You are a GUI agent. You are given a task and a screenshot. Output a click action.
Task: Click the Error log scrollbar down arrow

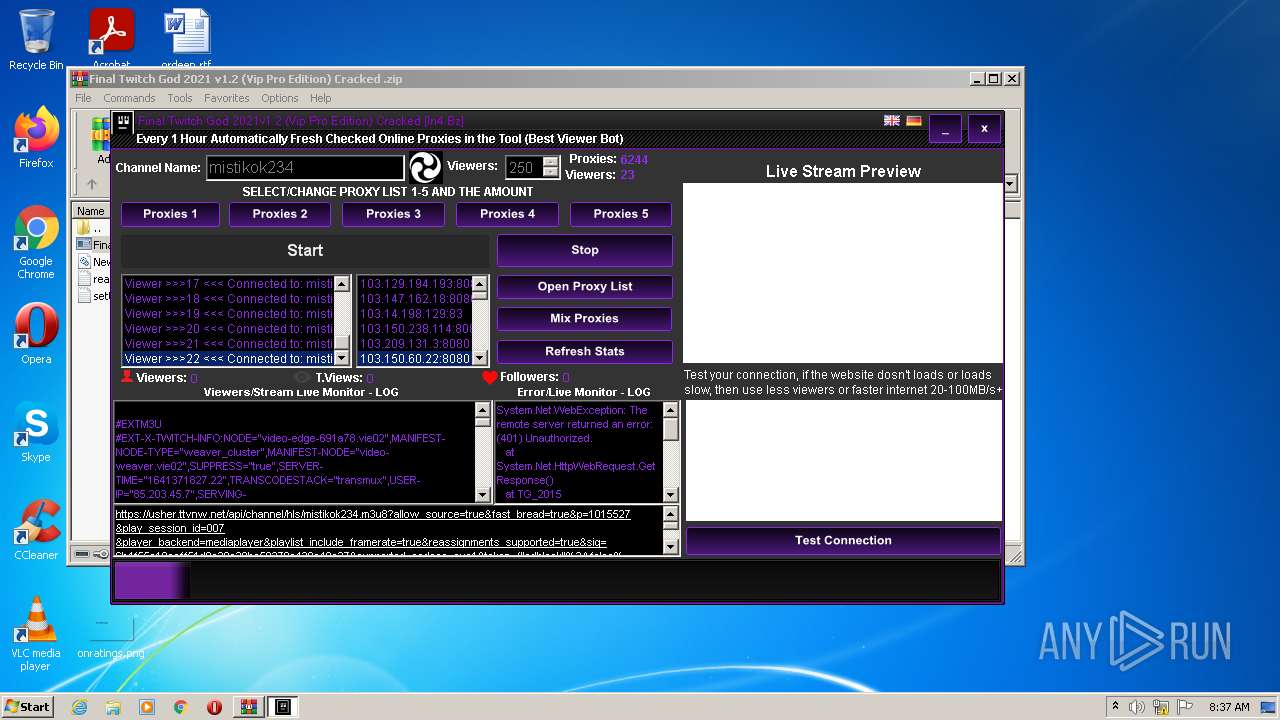671,495
